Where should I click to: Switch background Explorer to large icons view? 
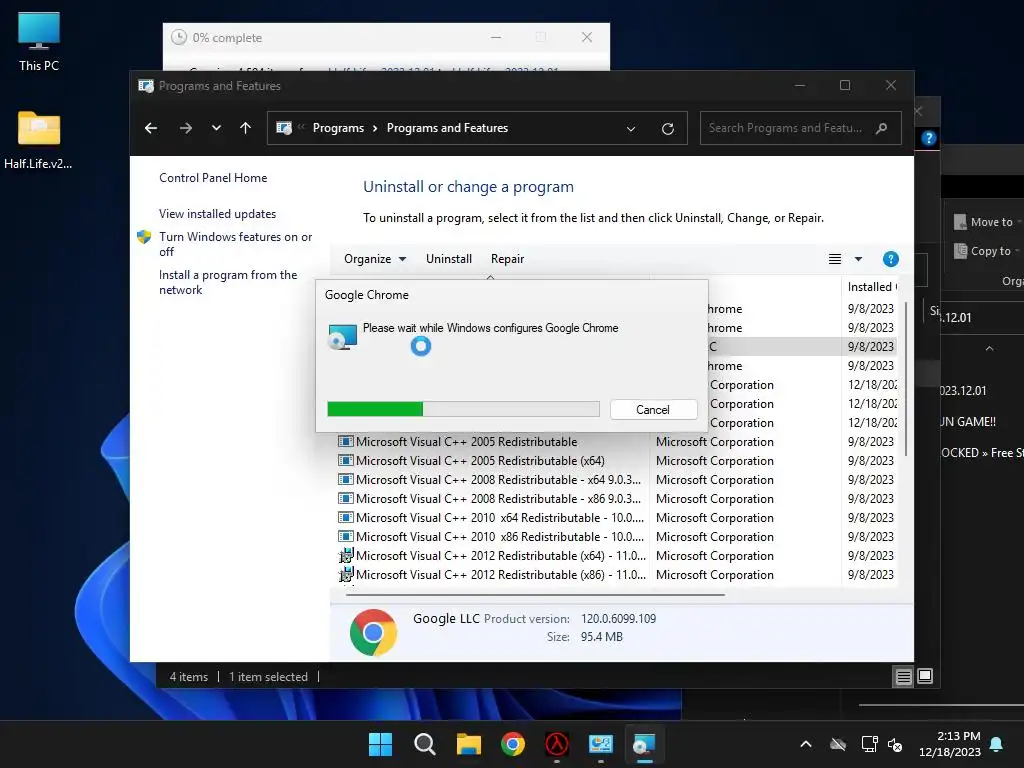(x=925, y=676)
